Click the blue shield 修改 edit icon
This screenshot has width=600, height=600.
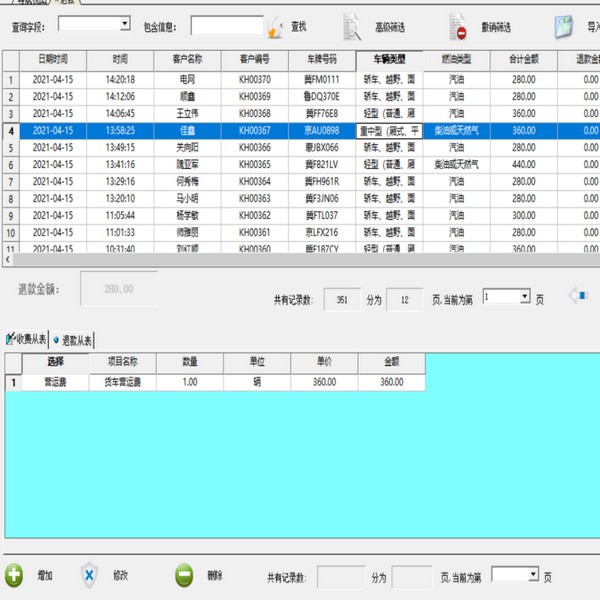(88, 575)
